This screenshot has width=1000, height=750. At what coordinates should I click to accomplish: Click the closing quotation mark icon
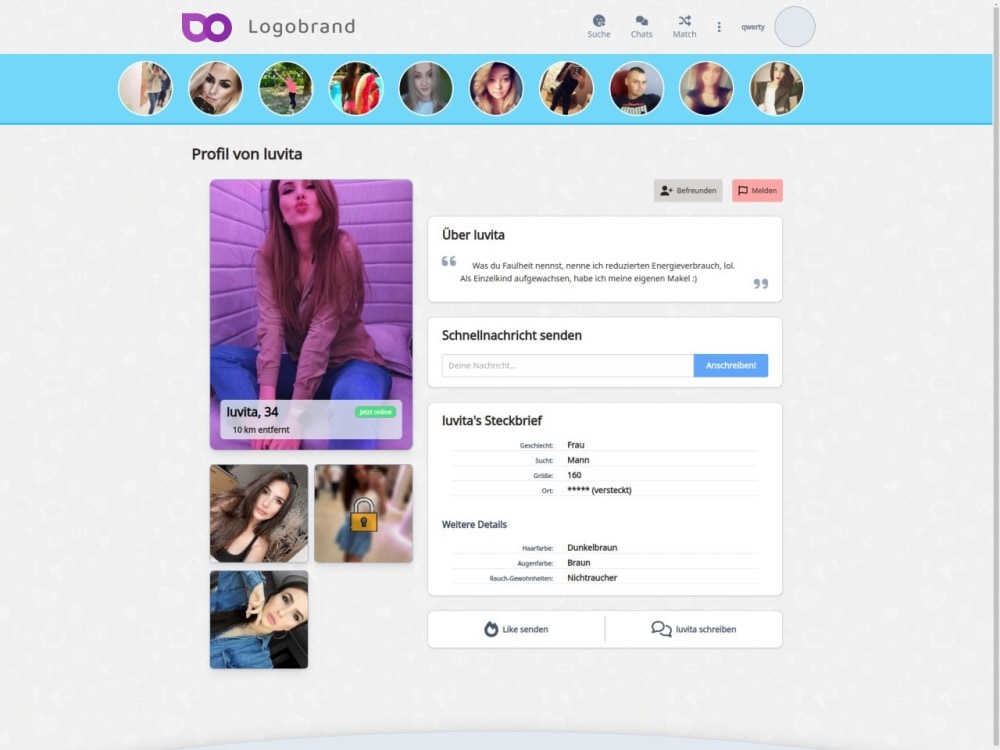tap(761, 284)
